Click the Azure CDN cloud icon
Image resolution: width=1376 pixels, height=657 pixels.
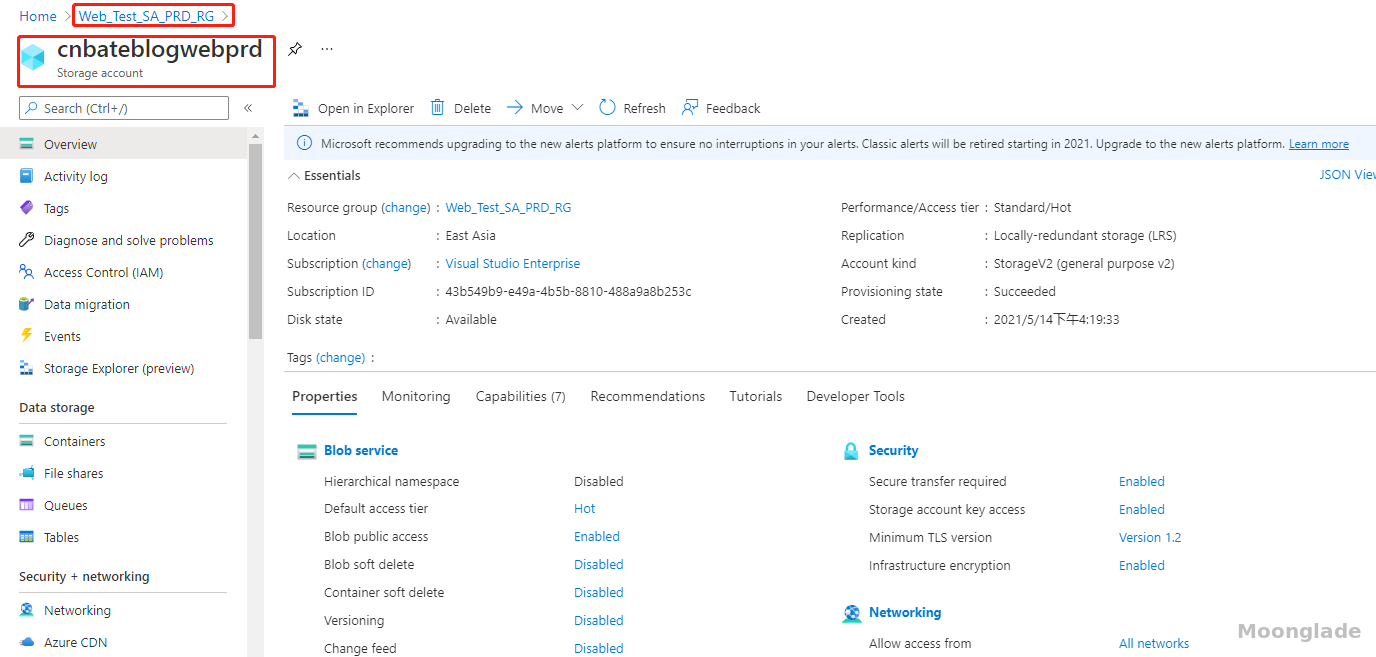pyautogui.click(x=27, y=642)
